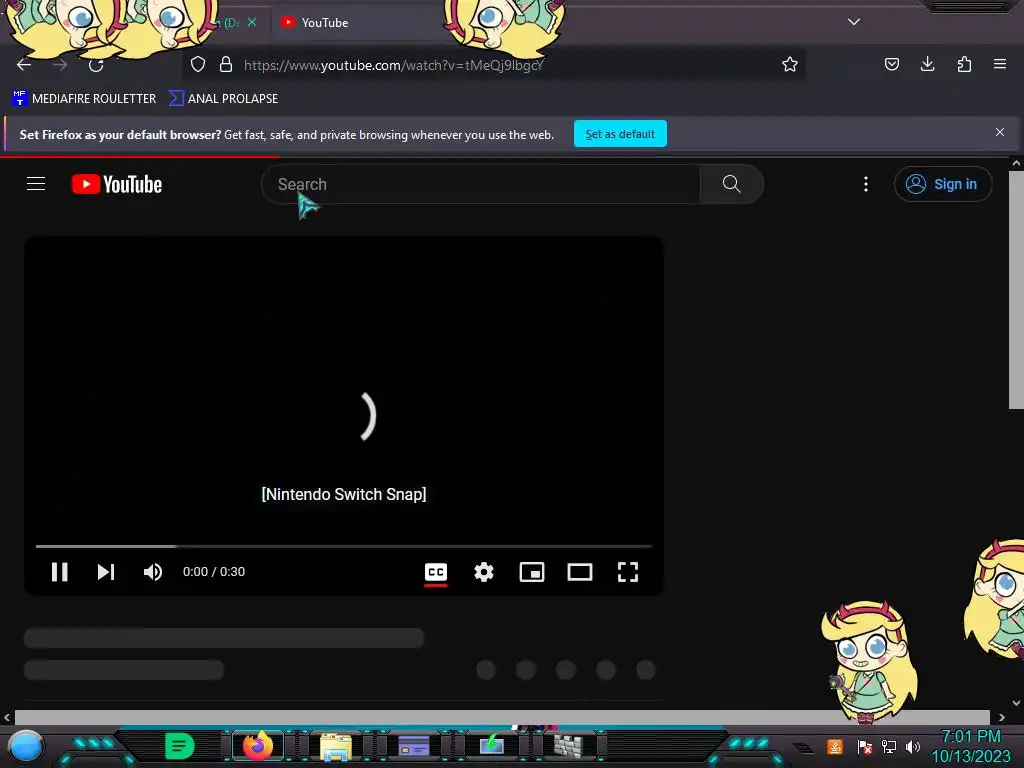The width and height of the screenshot is (1024, 768).
Task: Click the taskbar clock and date
Action: (970, 746)
